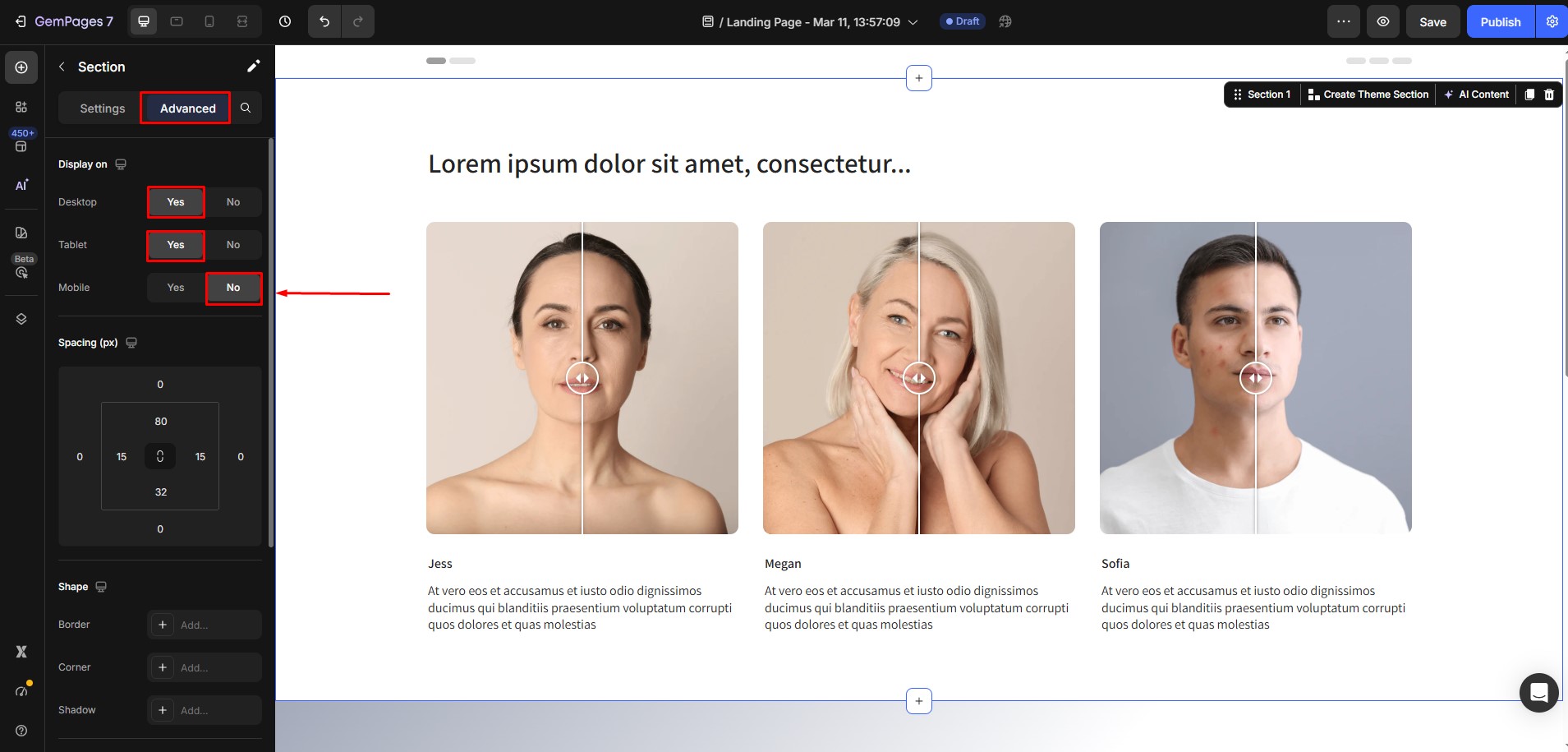Select the Advanced tab
Viewport: 1568px width, 752px height.
coord(187,108)
